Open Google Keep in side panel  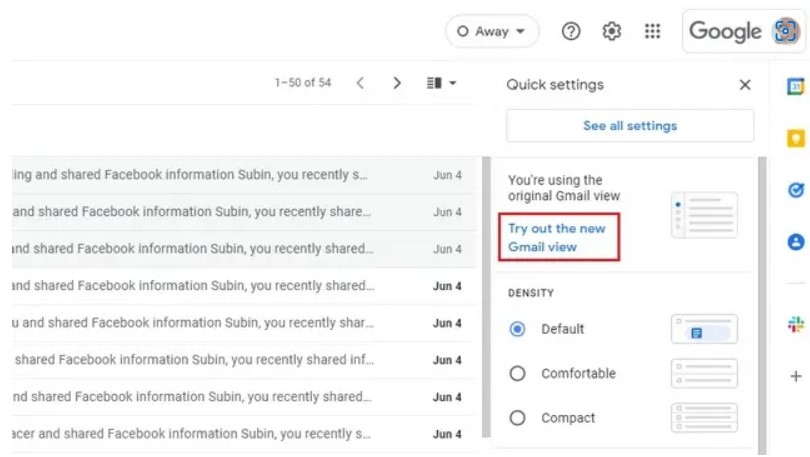796,138
